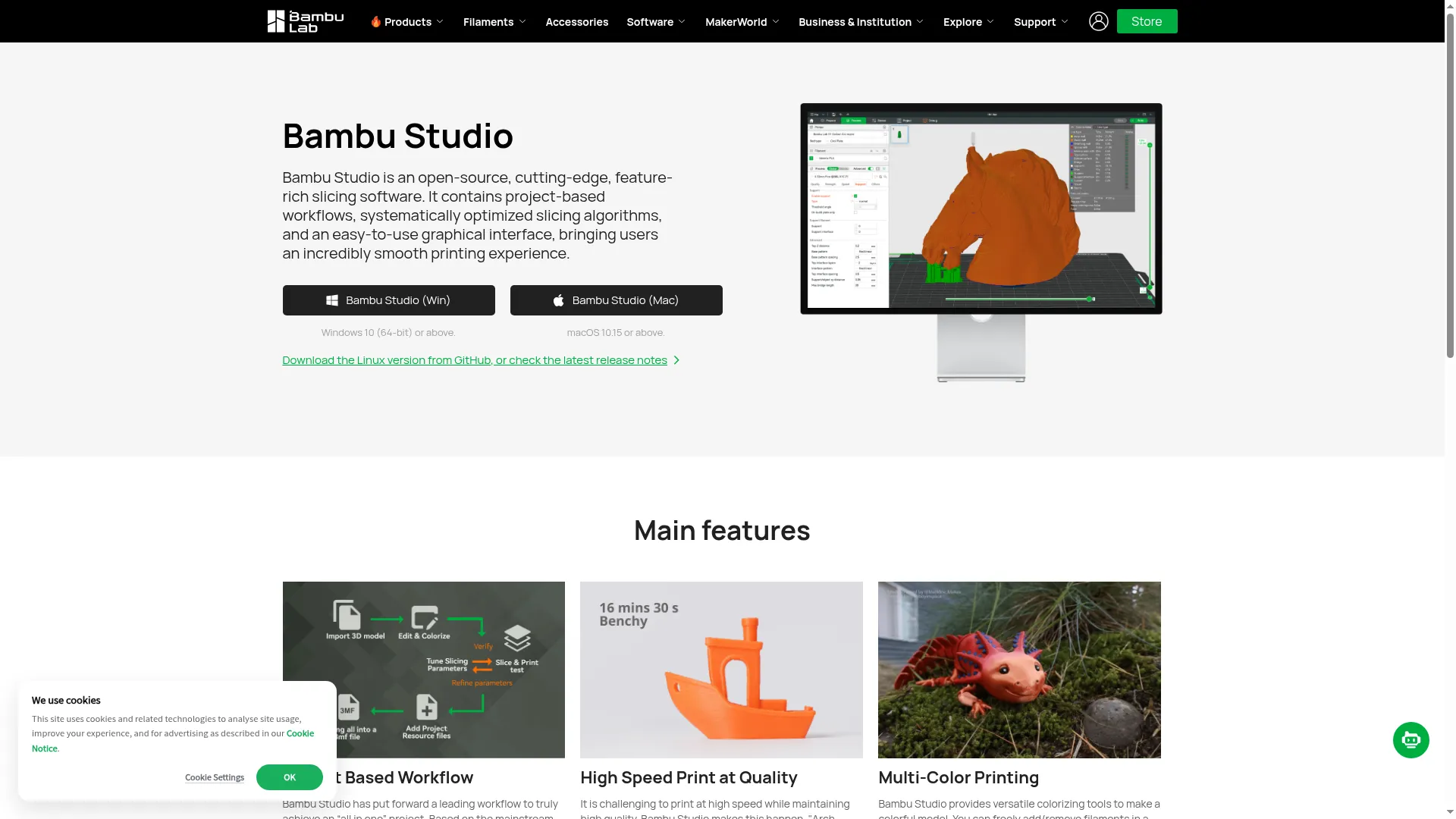
Task: Click the macOS 10.15 or above text
Action: (616, 332)
